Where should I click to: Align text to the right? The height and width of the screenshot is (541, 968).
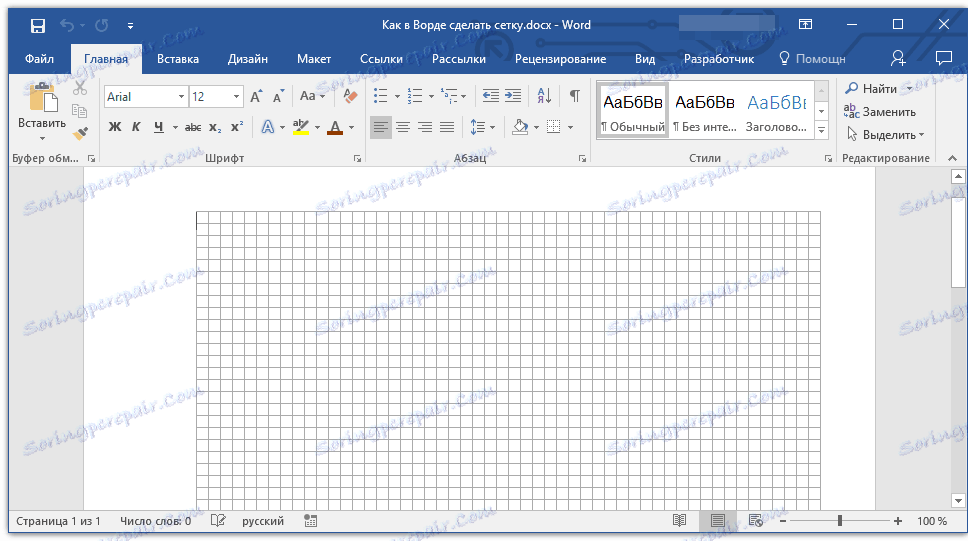pyautogui.click(x=425, y=127)
